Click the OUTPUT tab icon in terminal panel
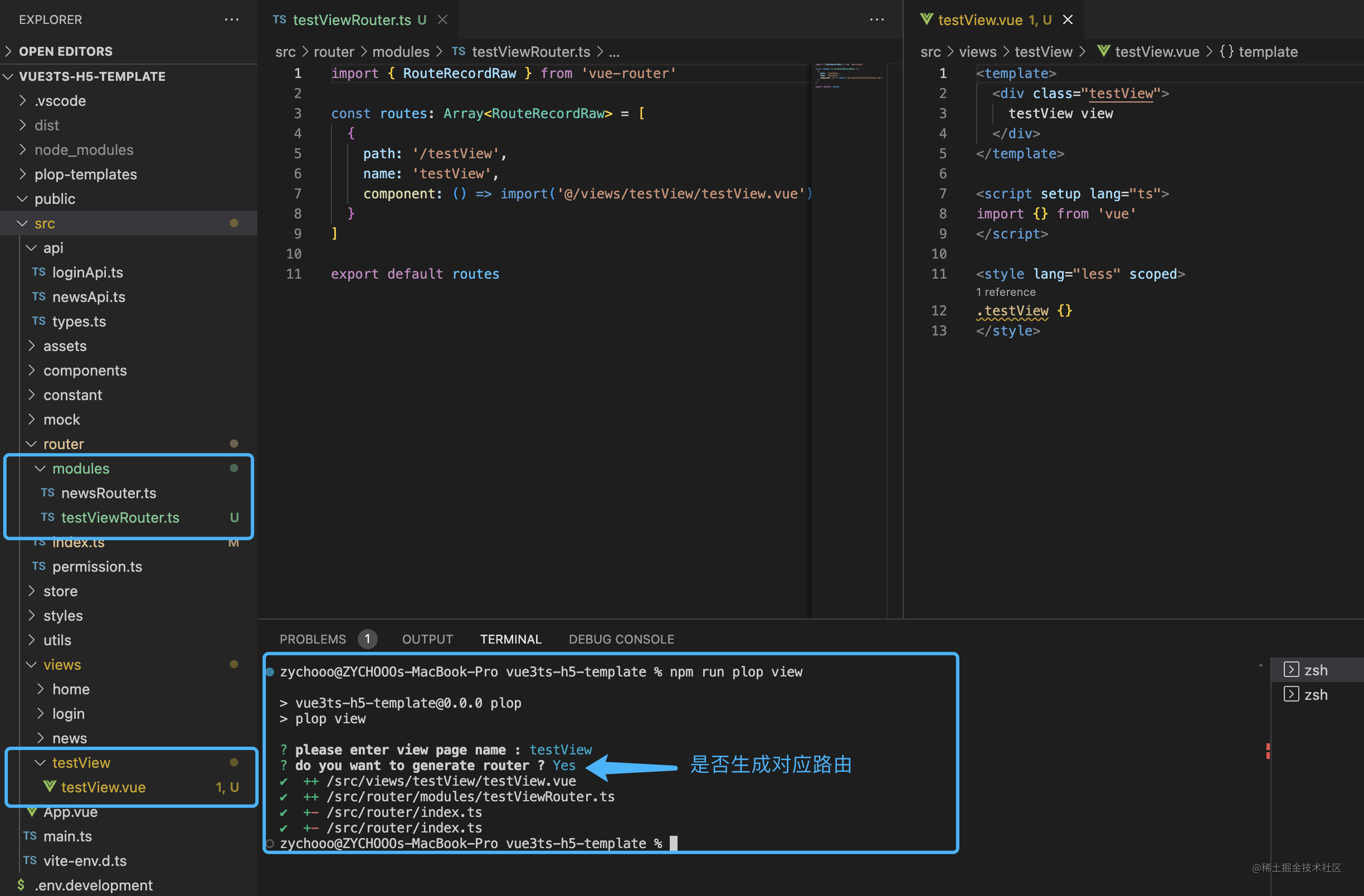The width and height of the screenshot is (1364, 896). 427,639
